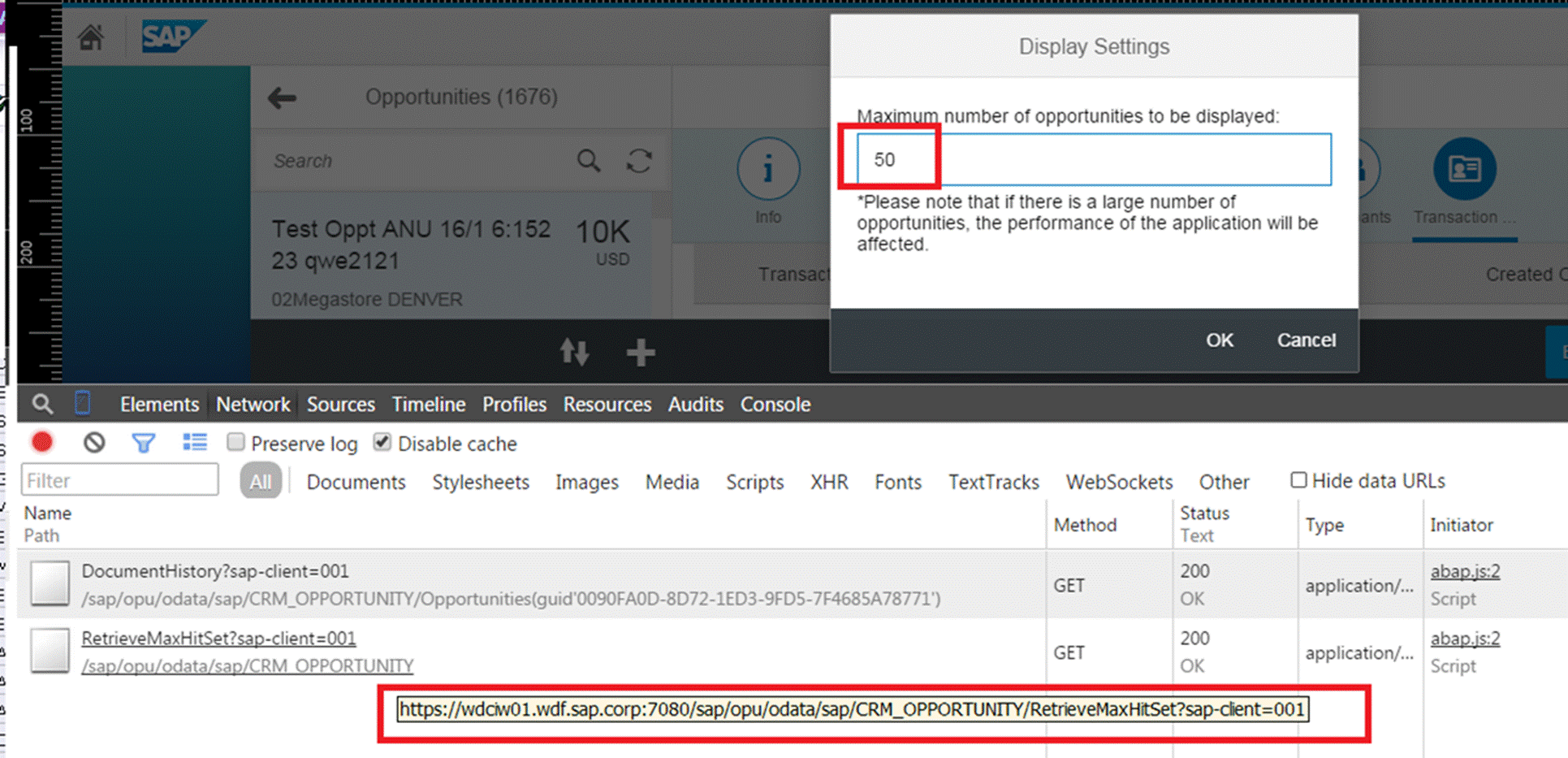Open the RetrieveMaxHitSet?sap-client=001 request
The height and width of the screenshot is (758, 1568).
pos(218,639)
